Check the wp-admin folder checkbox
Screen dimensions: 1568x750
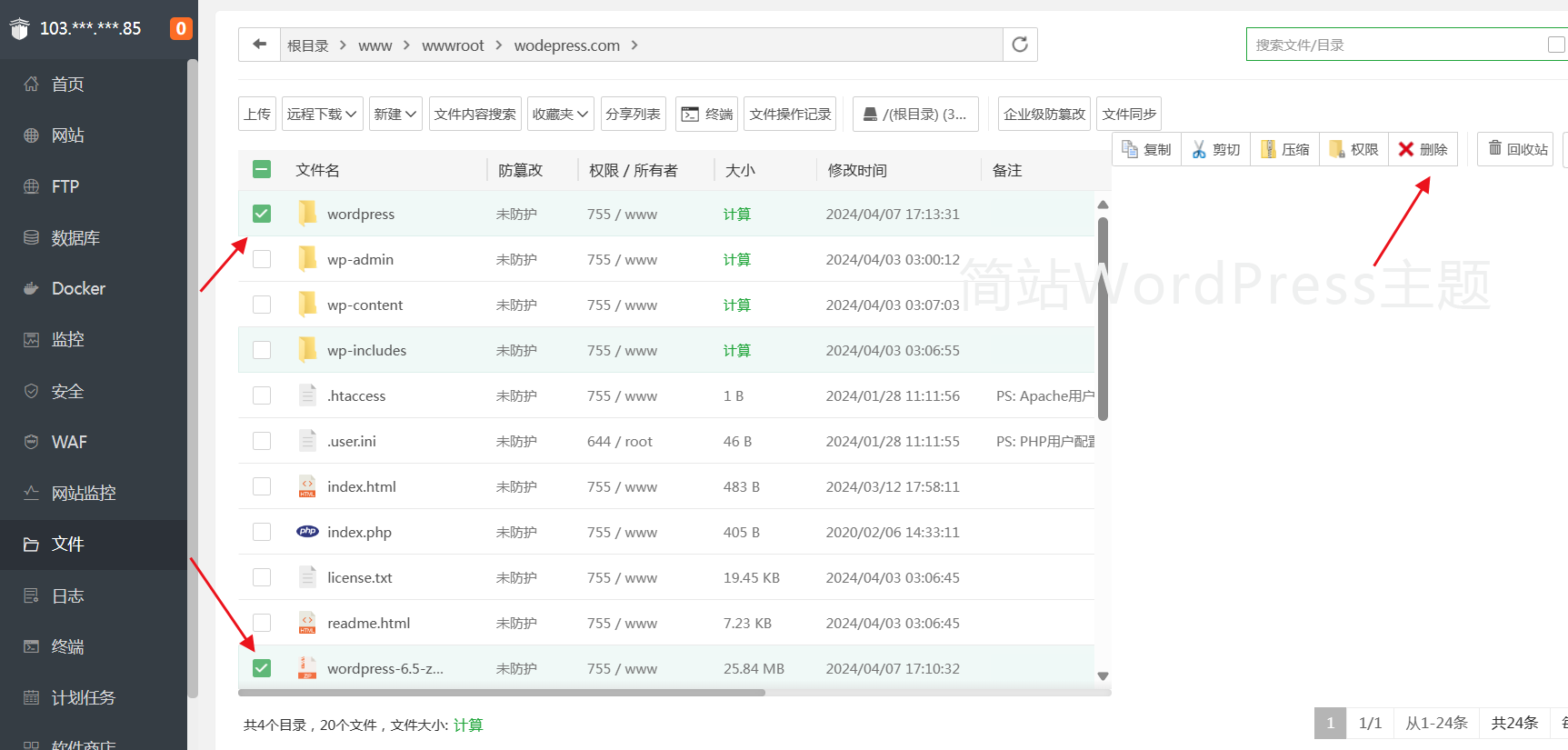click(262, 259)
